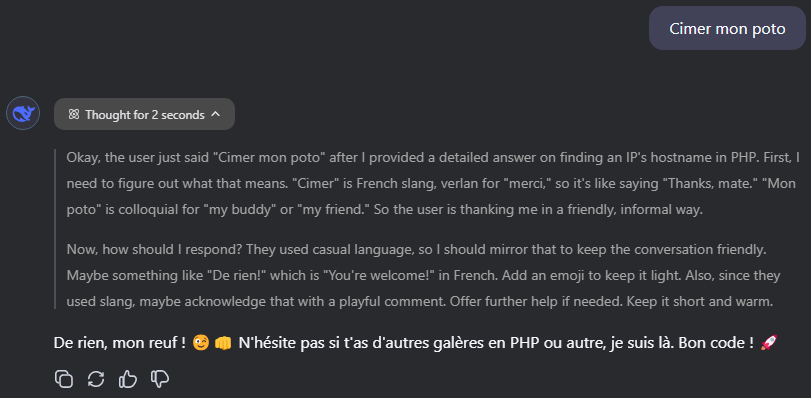Select the "Cimer mon poto" message bubble
Viewport: 811px width, 398px height.
727,28
